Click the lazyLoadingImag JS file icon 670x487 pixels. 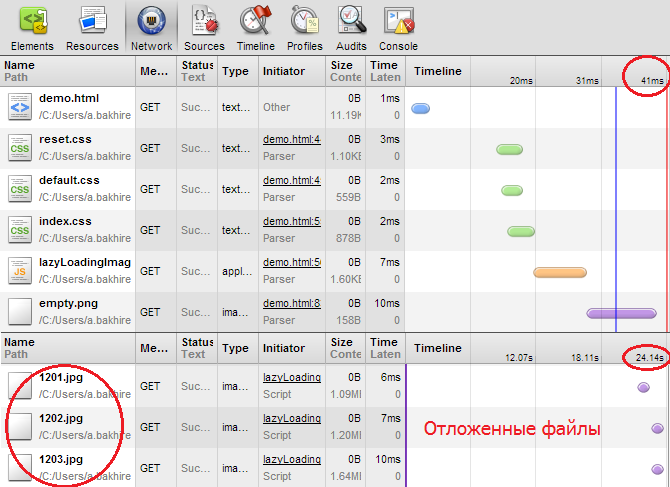tap(20, 271)
